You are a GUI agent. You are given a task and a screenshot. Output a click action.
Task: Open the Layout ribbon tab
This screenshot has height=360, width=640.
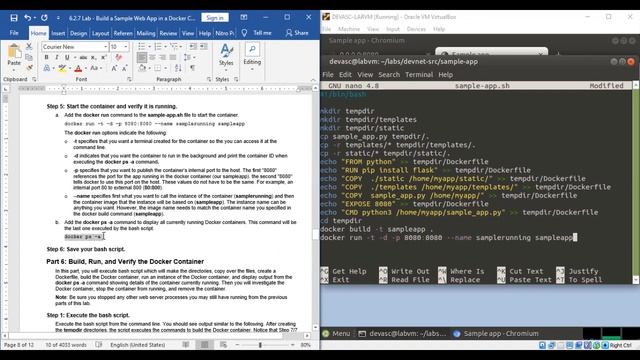click(100, 33)
